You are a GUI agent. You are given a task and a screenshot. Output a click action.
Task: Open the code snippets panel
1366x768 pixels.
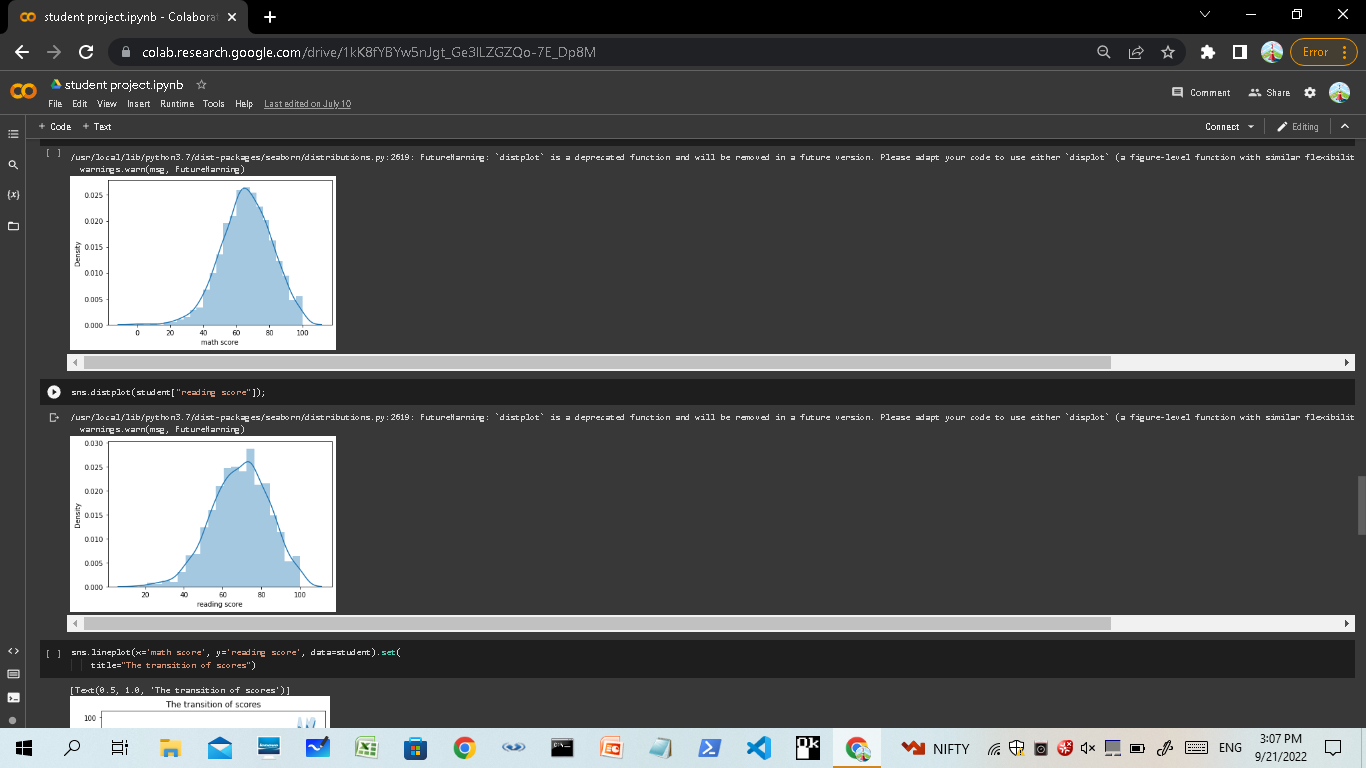[13, 651]
